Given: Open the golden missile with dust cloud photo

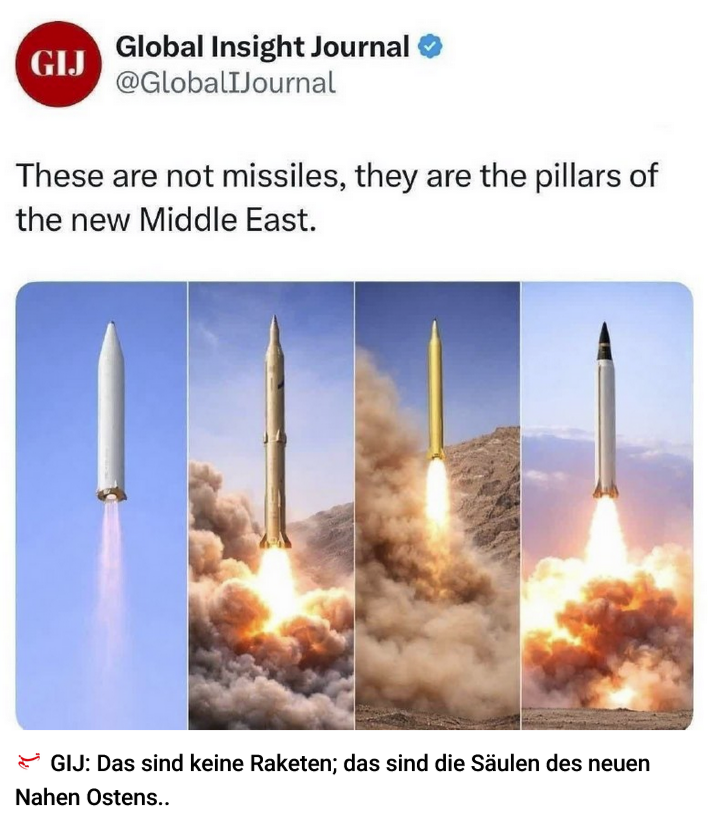Looking at the screenshot, I should 437,505.
